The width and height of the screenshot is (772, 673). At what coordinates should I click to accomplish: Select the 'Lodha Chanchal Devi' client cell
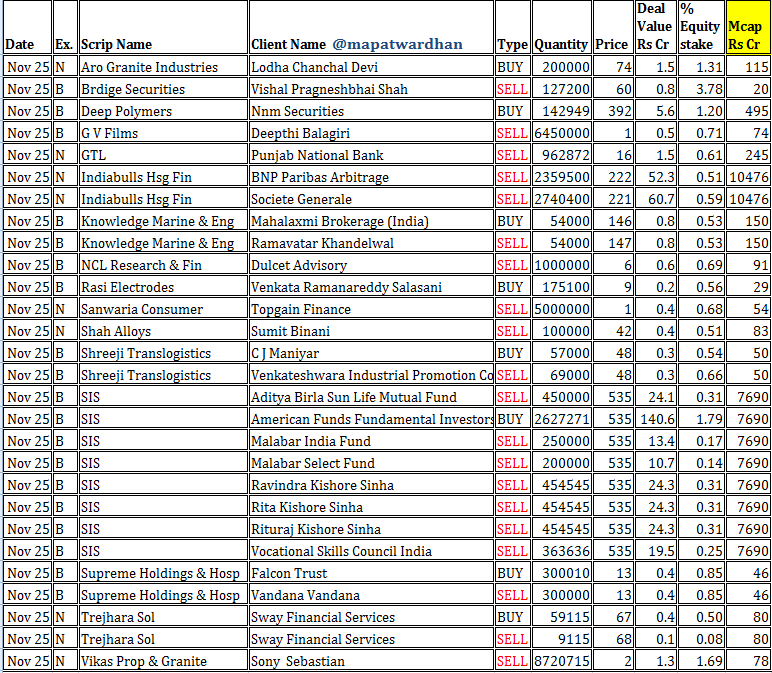(371, 66)
